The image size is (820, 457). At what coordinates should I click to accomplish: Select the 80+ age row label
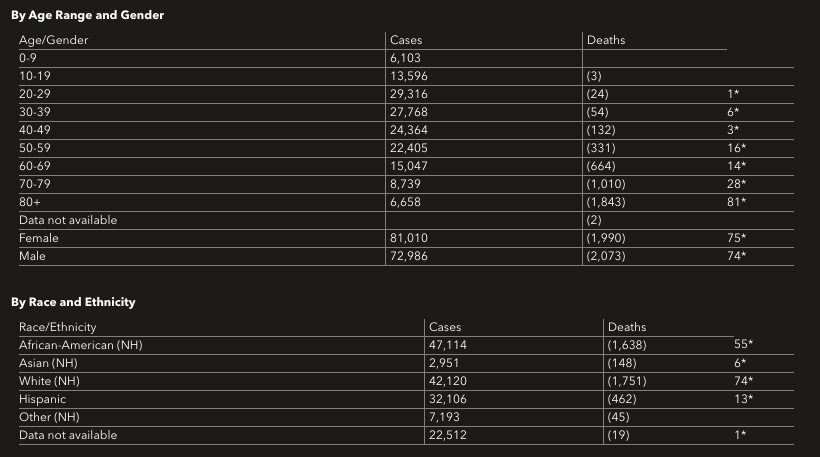(x=30, y=202)
